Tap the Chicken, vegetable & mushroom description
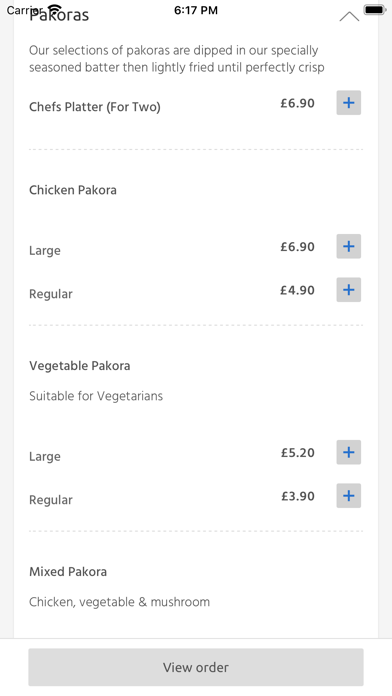This screenshot has width=392, height=696. pos(119,602)
